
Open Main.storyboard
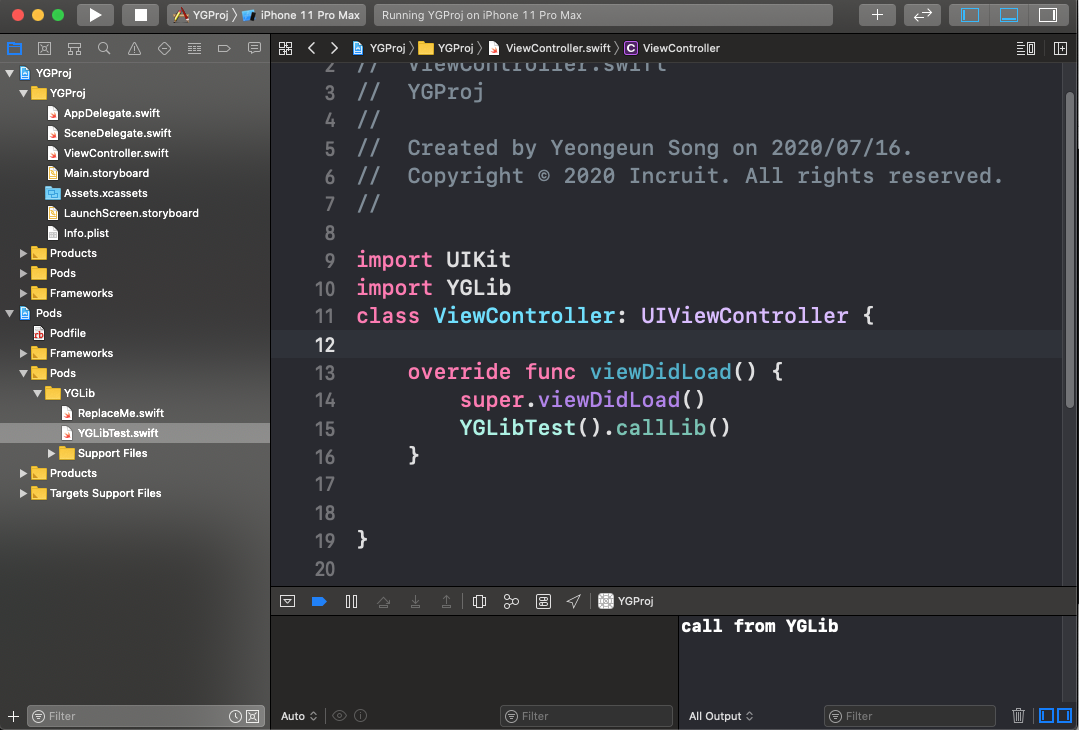point(106,173)
